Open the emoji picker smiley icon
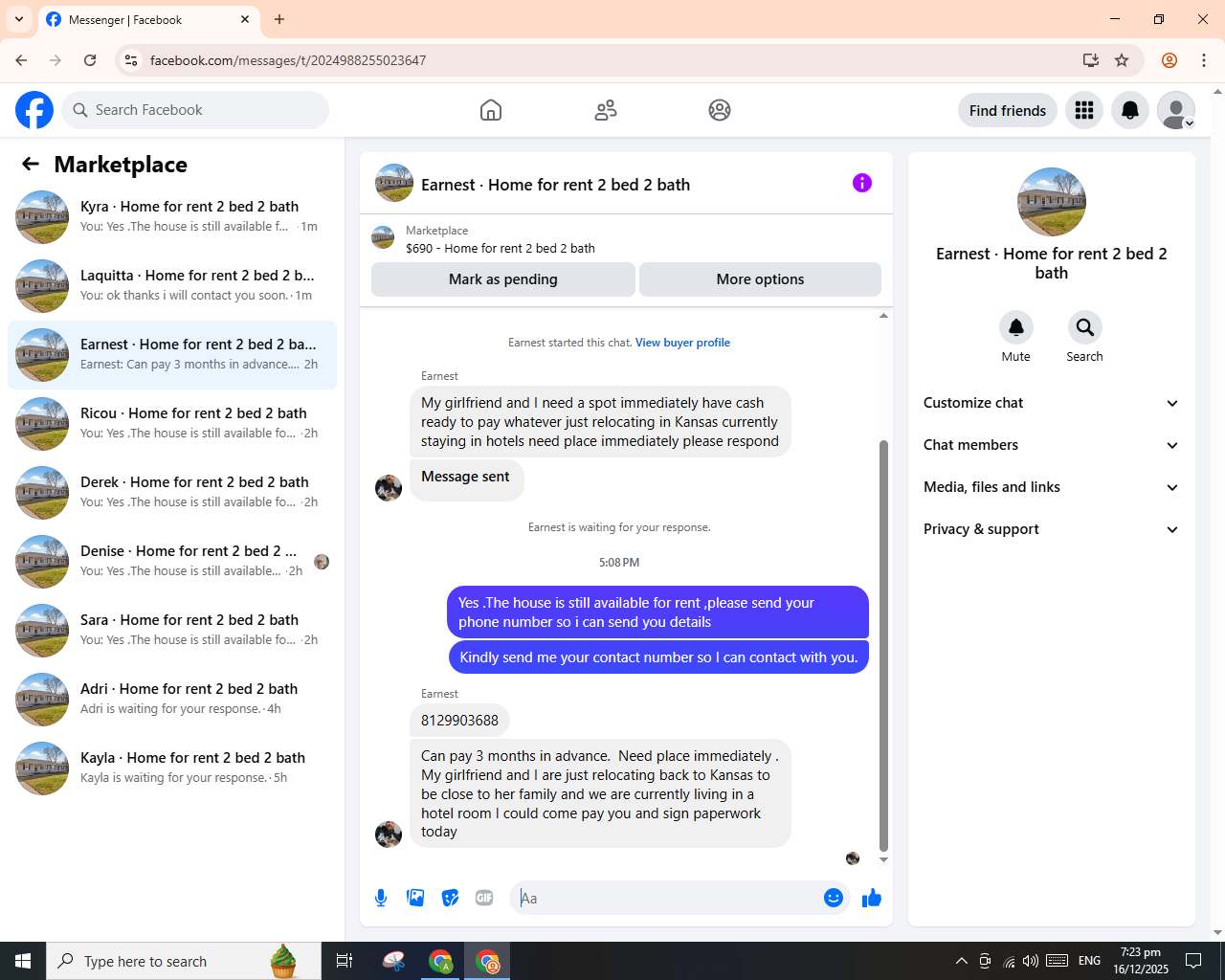Viewport: 1225px width, 980px height. [834, 898]
